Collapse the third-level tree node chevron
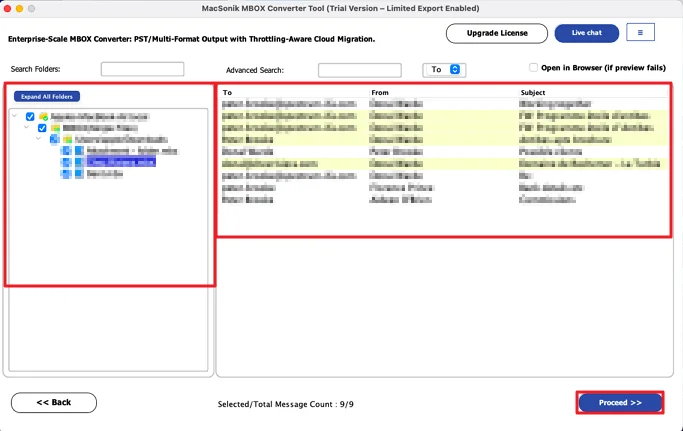 (x=39, y=139)
